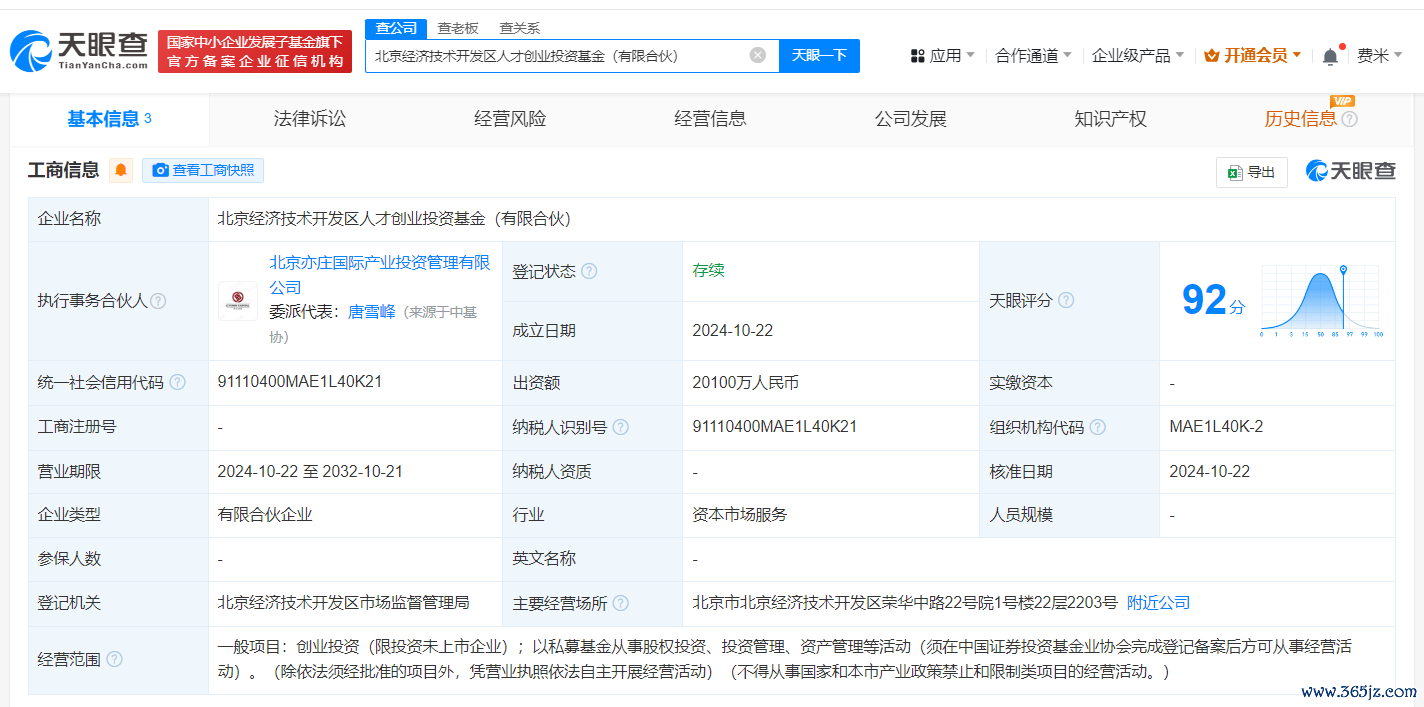Click the Tianyancha logo in header
Image resolution: width=1424 pixels, height=707 pixels.
79,50
